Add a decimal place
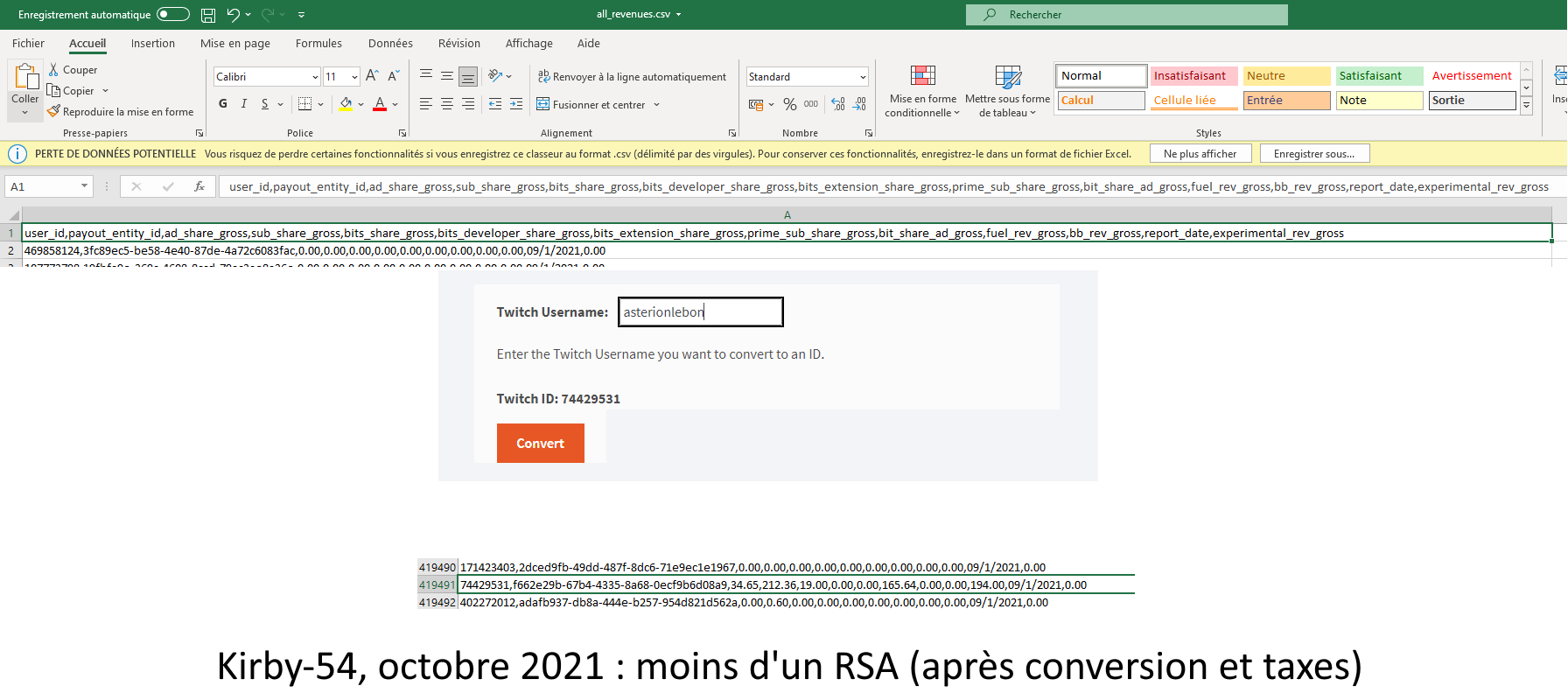The width and height of the screenshot is (1568, 693). [838, 104]
